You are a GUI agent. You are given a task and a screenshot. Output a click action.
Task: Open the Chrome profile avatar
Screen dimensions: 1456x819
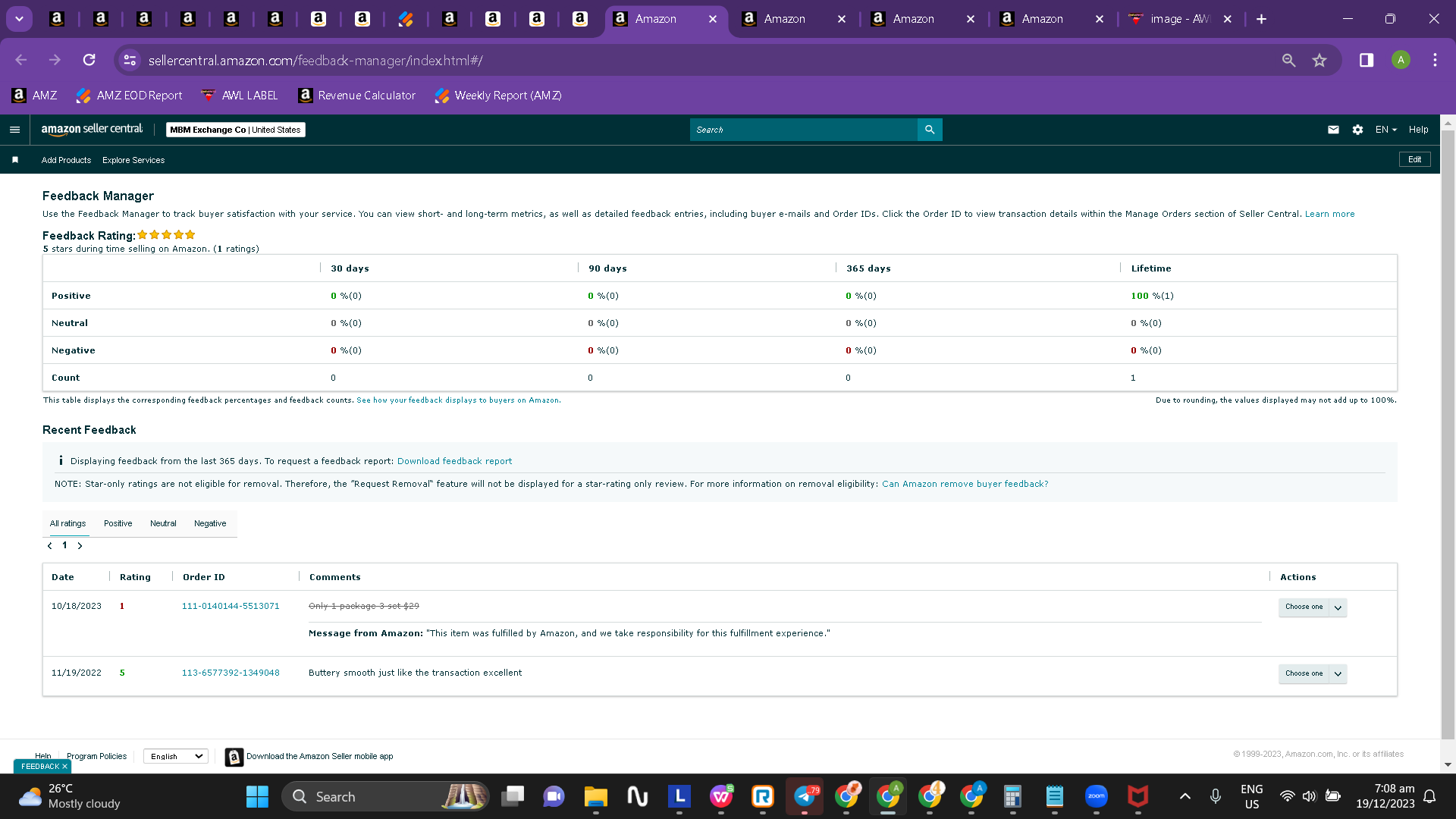pyautogui.click(x=1401, y=60)
